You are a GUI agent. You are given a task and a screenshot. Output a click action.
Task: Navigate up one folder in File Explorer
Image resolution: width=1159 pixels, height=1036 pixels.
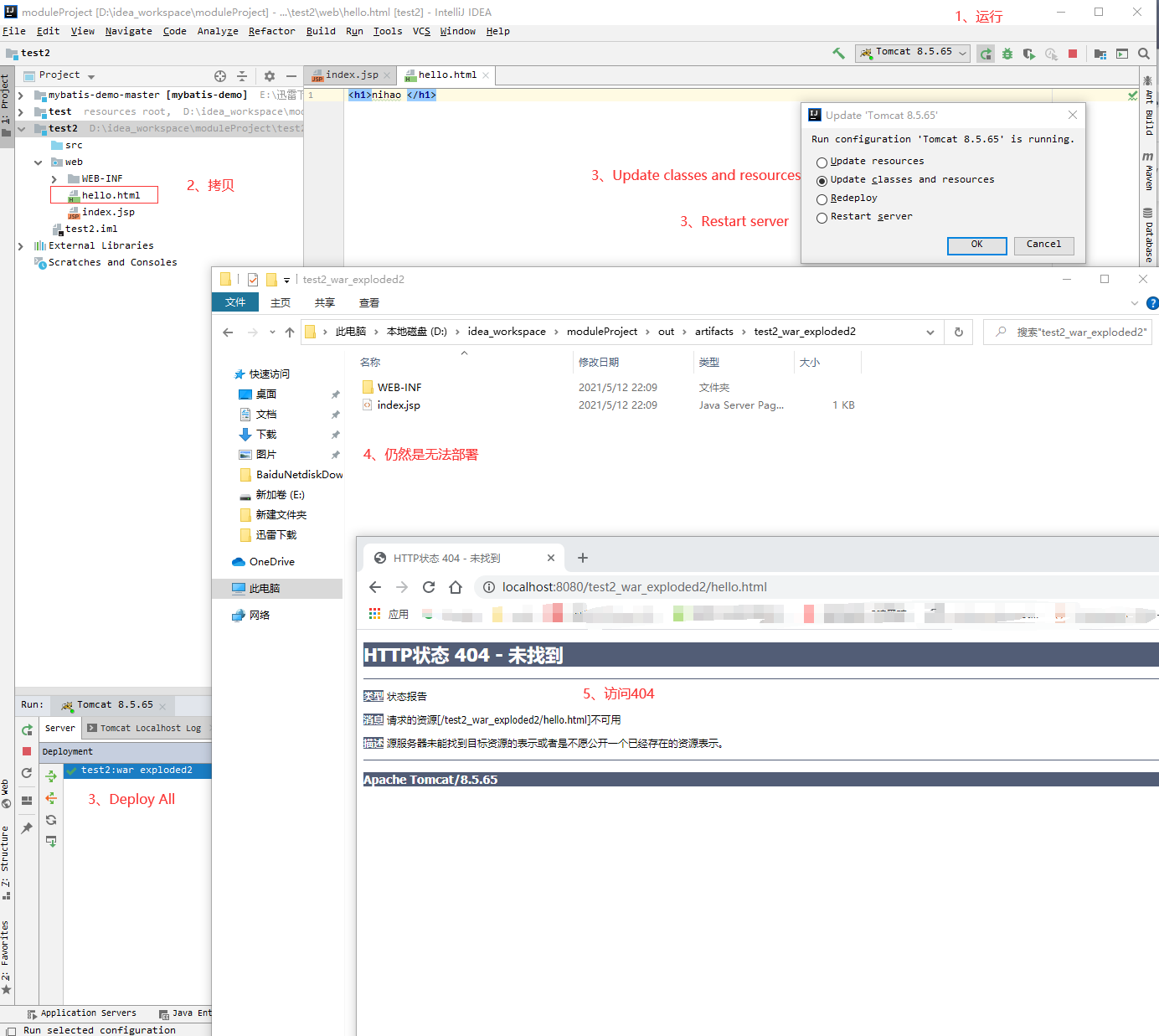point(290,332)
